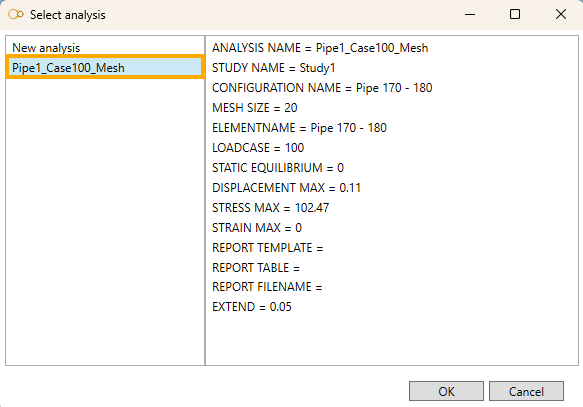This screenshot has width=583, height=407.
Task: Click the ANALYSIS NAME detail line
Action: [320, 48]
